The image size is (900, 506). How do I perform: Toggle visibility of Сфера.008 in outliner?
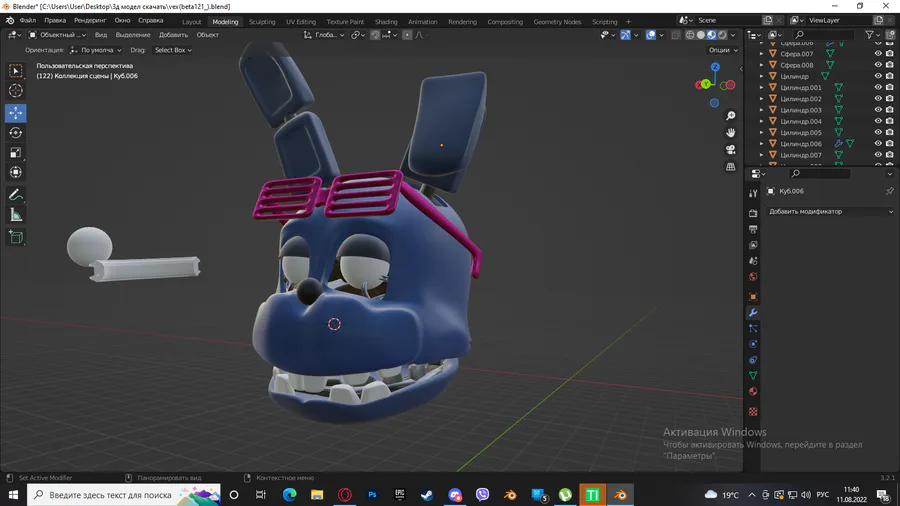tap(878, 65)
